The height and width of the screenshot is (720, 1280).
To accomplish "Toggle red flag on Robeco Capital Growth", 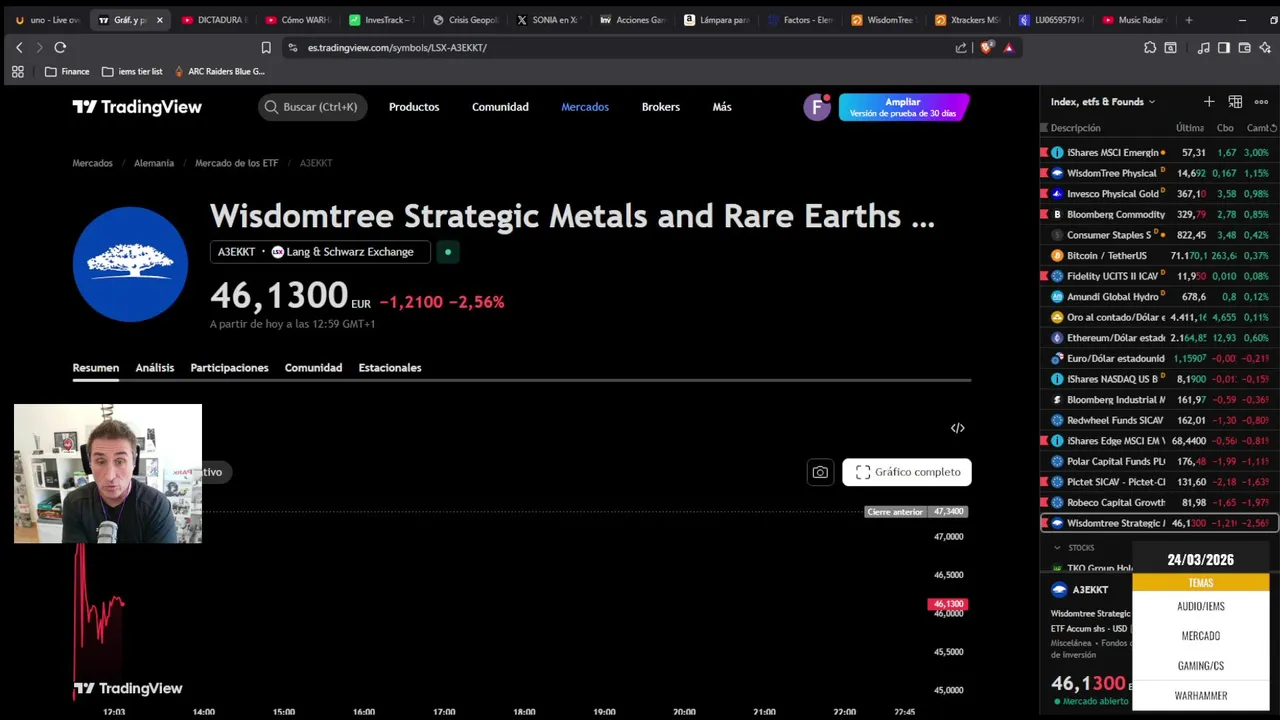I will [1044, 502].
